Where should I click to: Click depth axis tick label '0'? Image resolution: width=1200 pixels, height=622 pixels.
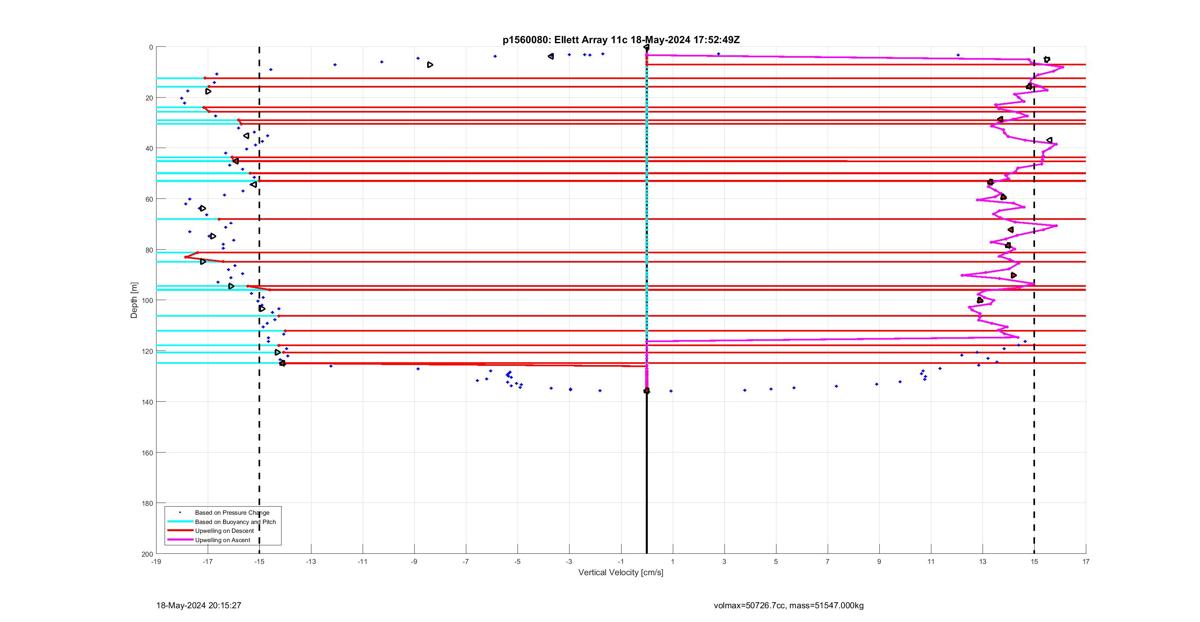(x=150, y=47)
